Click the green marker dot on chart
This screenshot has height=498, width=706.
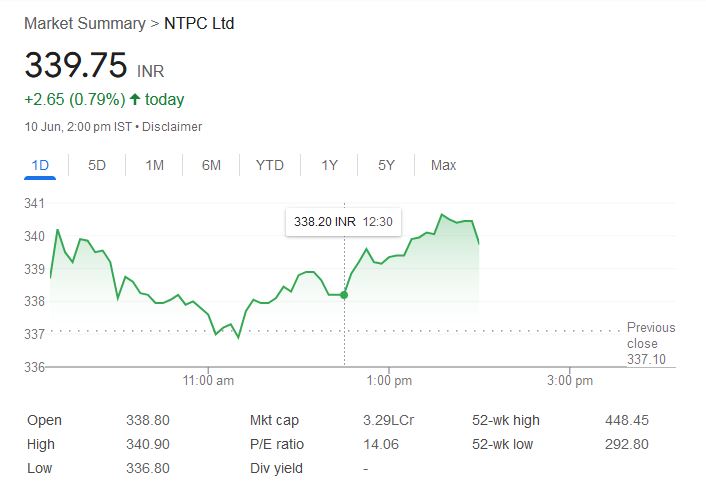point(344,295)
